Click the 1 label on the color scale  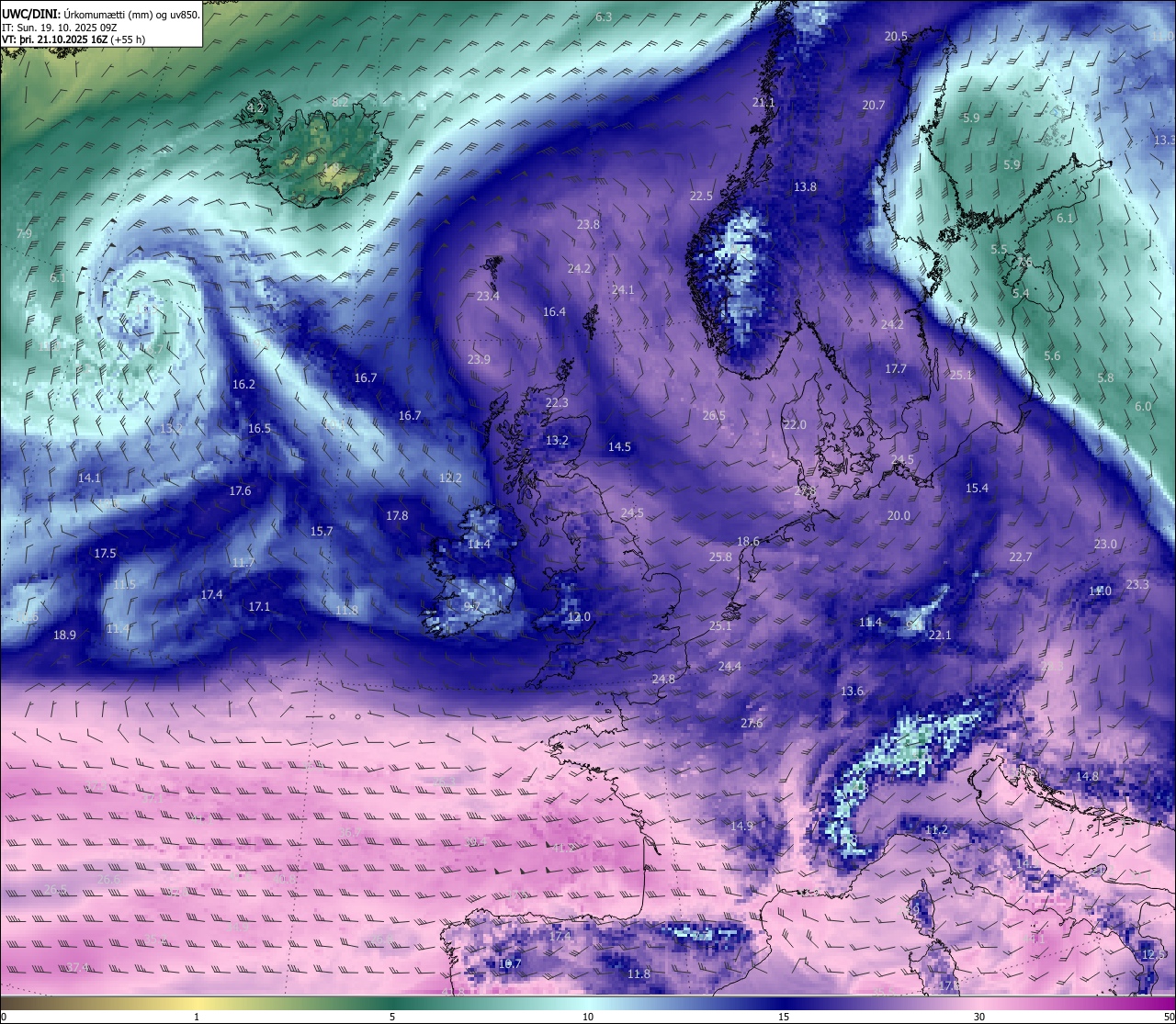click(x=197, y=1017)
